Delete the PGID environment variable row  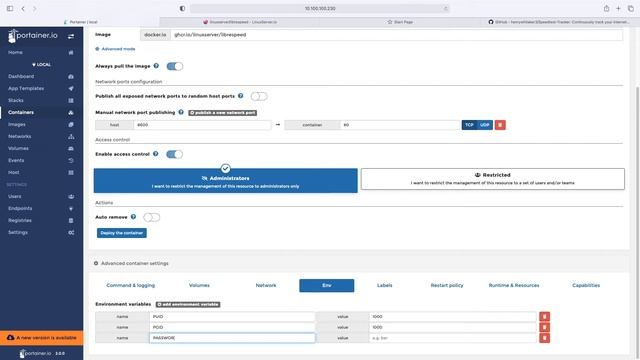pyautogui.click(x=544, y=327)
